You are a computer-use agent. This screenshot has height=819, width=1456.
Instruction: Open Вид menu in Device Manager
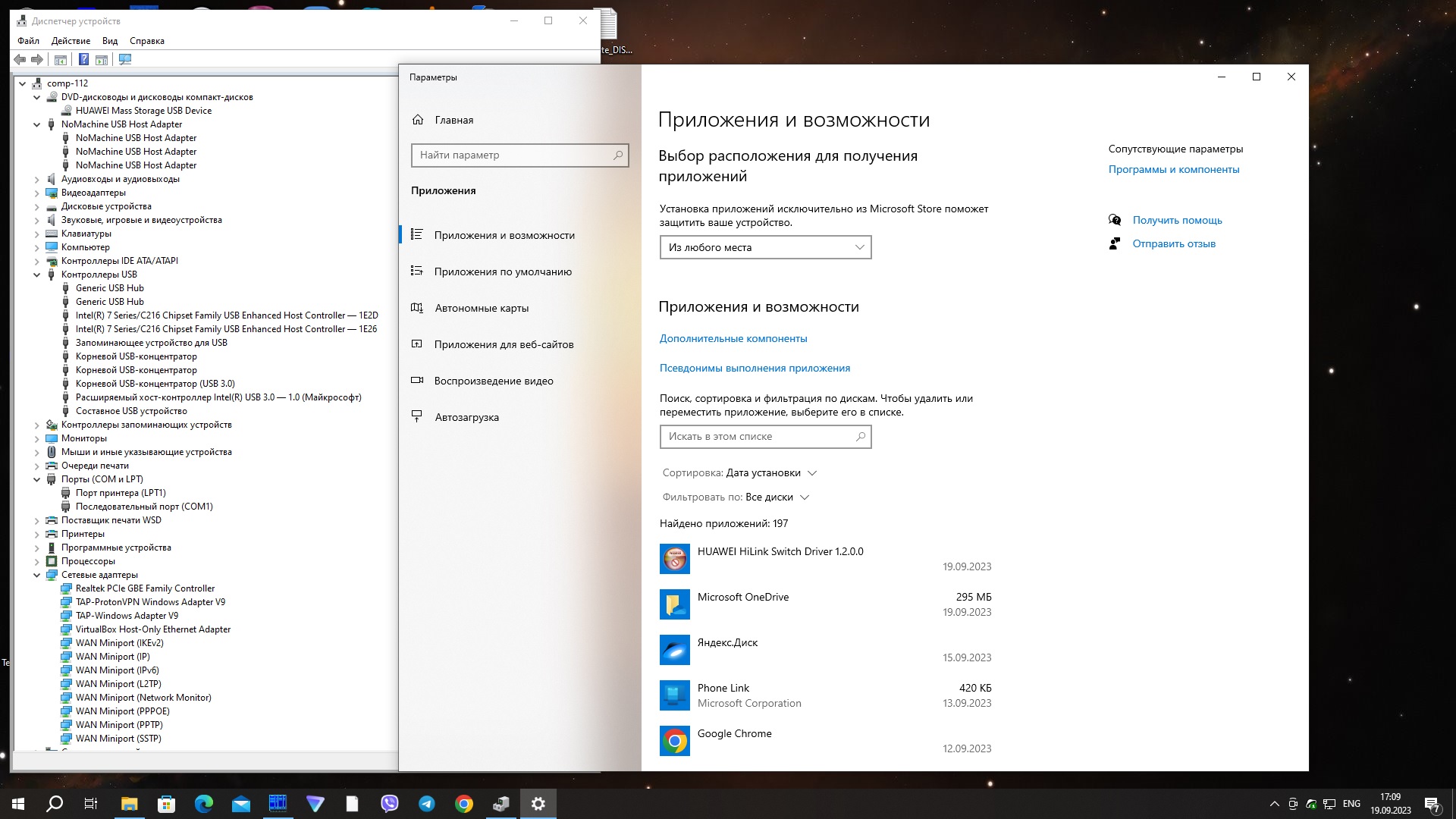(x=110, y=41)
